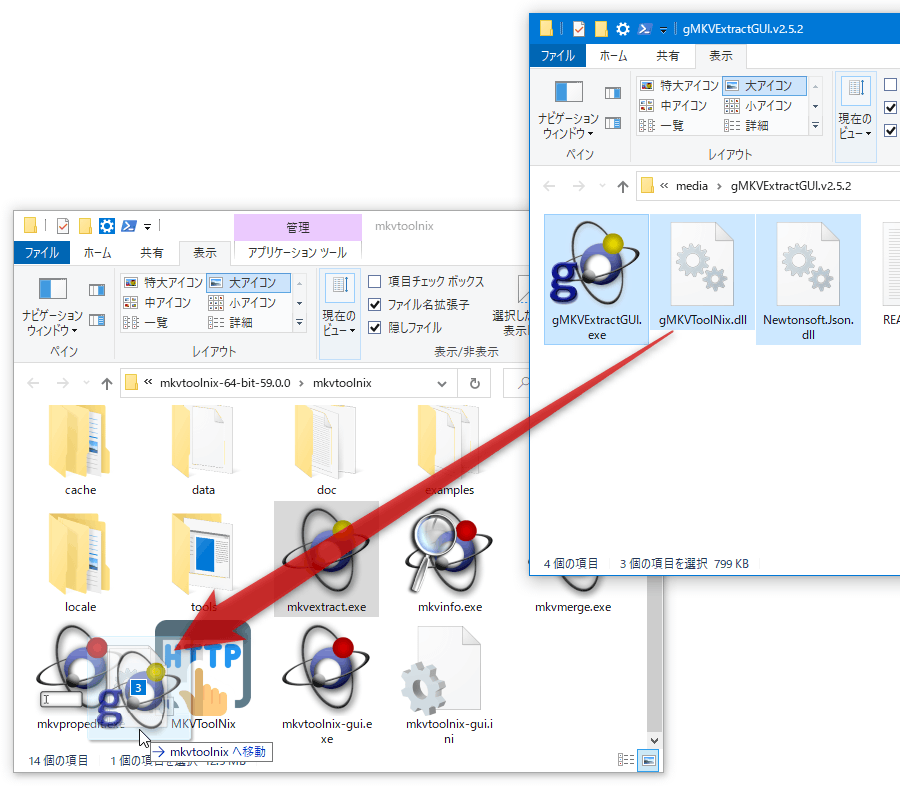Open ファイル tab in mkvtoolnix window
The height and width of the screenshot is (786, 900).
pos(42,253)
